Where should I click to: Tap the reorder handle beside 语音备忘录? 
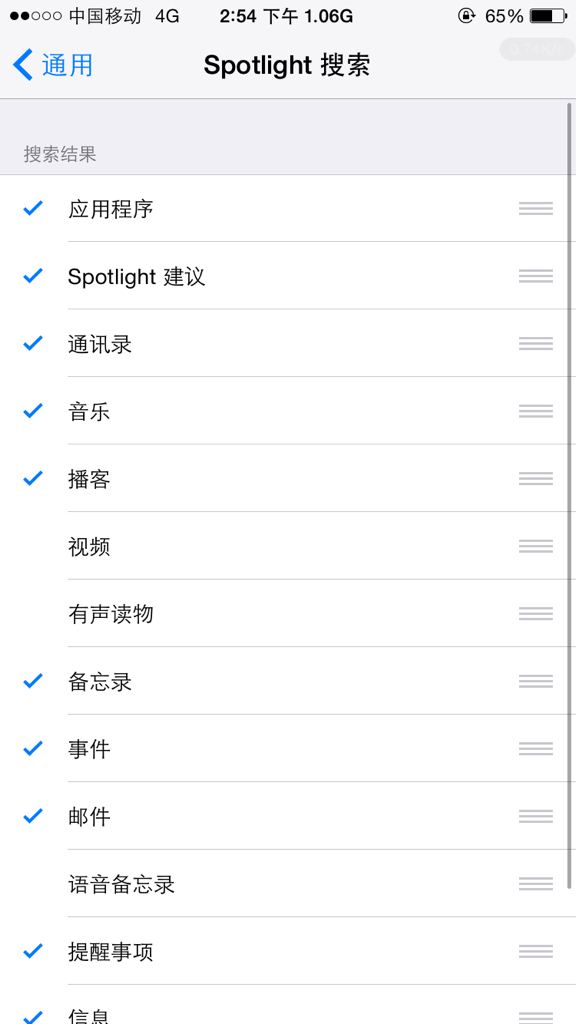(536, 884)
